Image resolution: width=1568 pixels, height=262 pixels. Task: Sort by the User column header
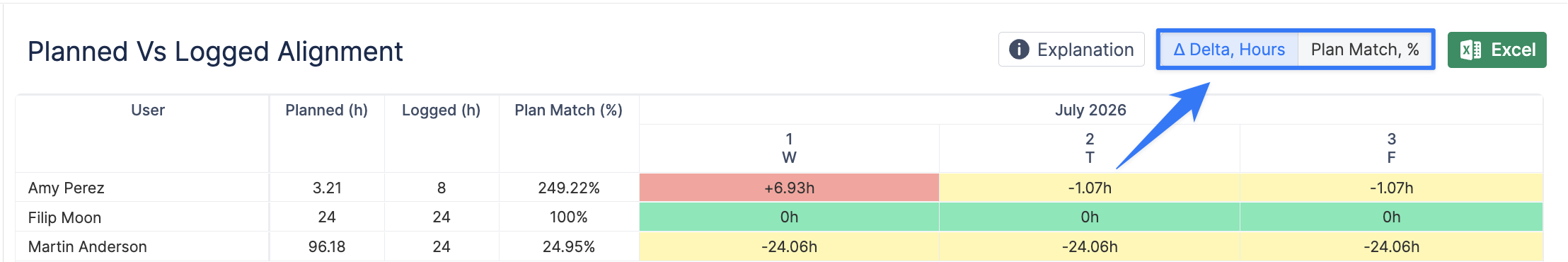point(148,110)
